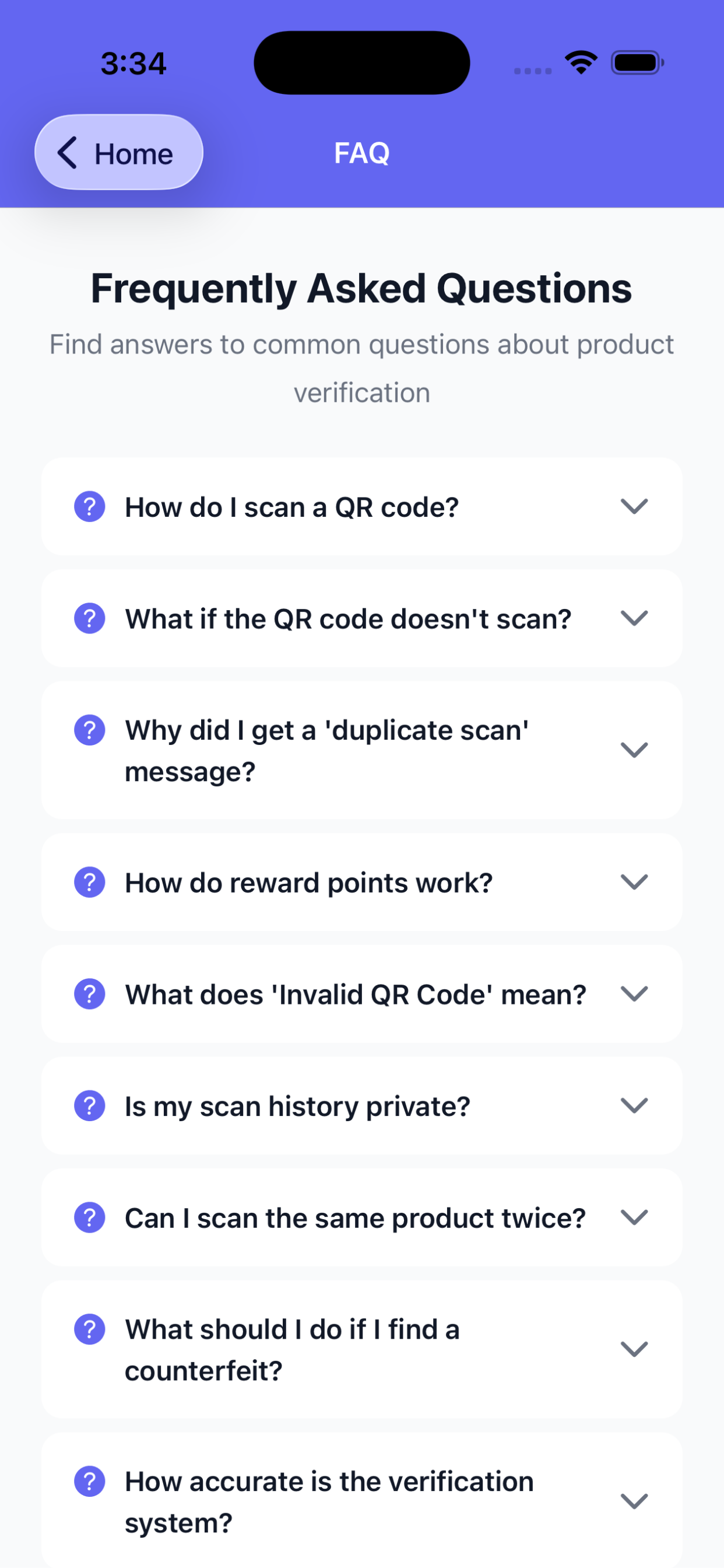Expand the 'What if the QR code doesn't scan?' chevron
Image resolution: width=724 pixels, height=1568 pixels.
(634, 618)
